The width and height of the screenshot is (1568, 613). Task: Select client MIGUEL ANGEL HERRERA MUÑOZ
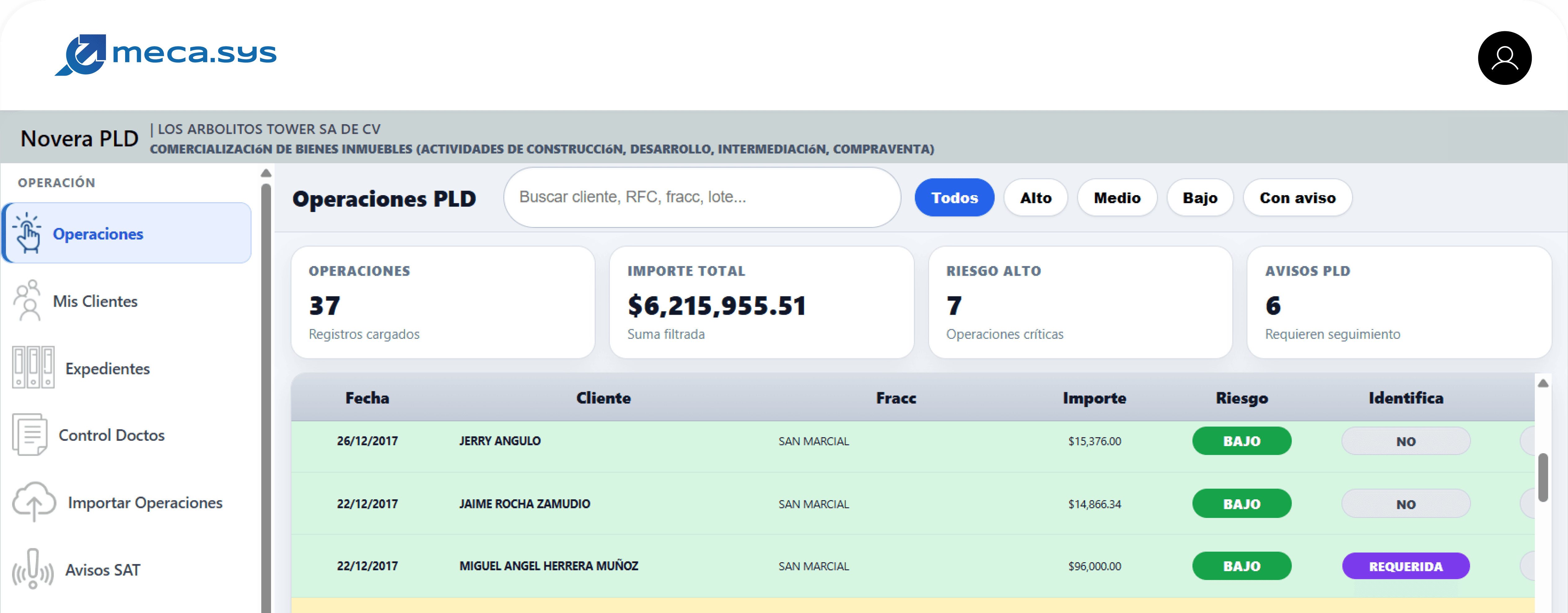(x=549, y=566)
